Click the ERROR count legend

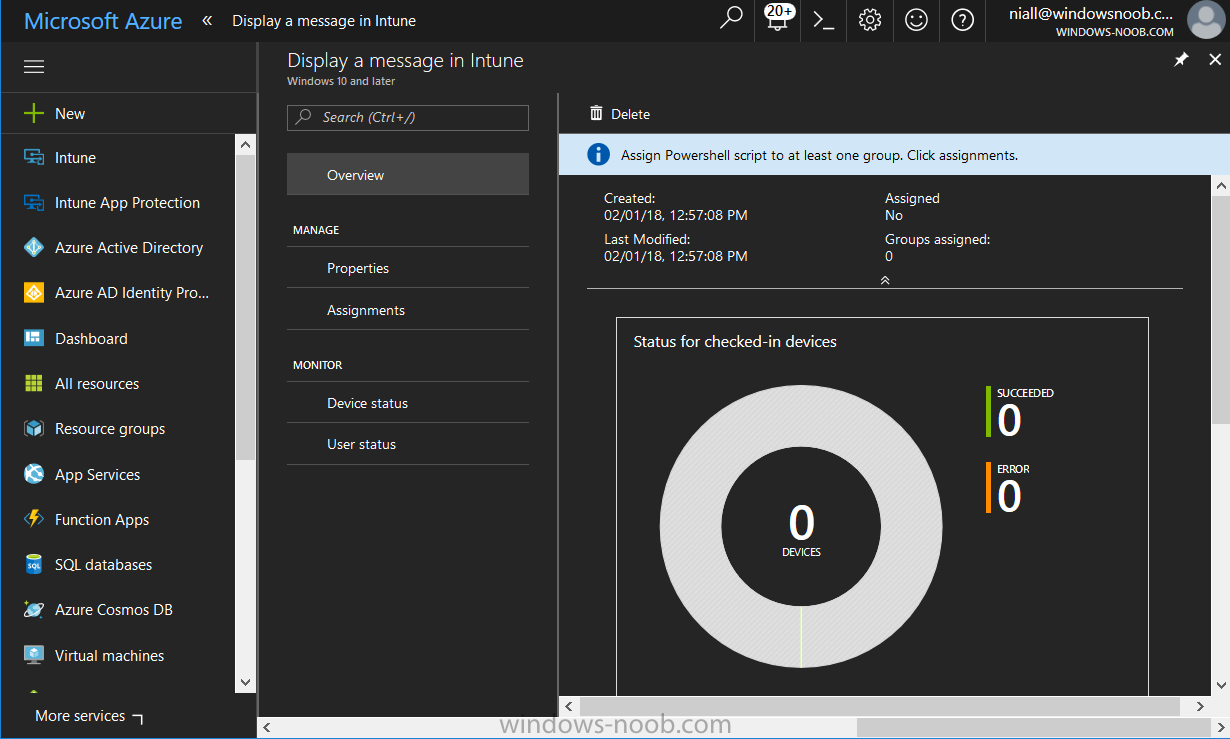point(1009,488)
